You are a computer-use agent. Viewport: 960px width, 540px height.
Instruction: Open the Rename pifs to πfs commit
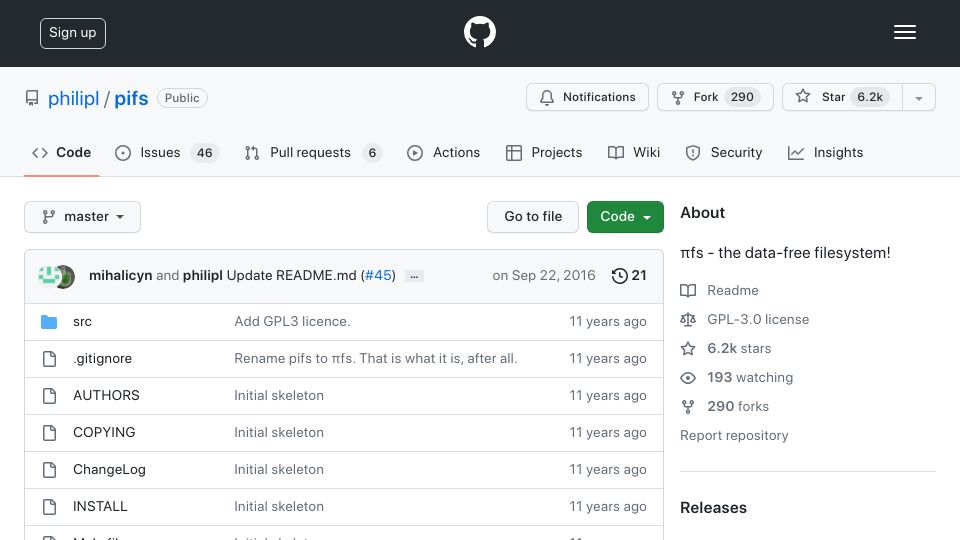coord(376,358)
